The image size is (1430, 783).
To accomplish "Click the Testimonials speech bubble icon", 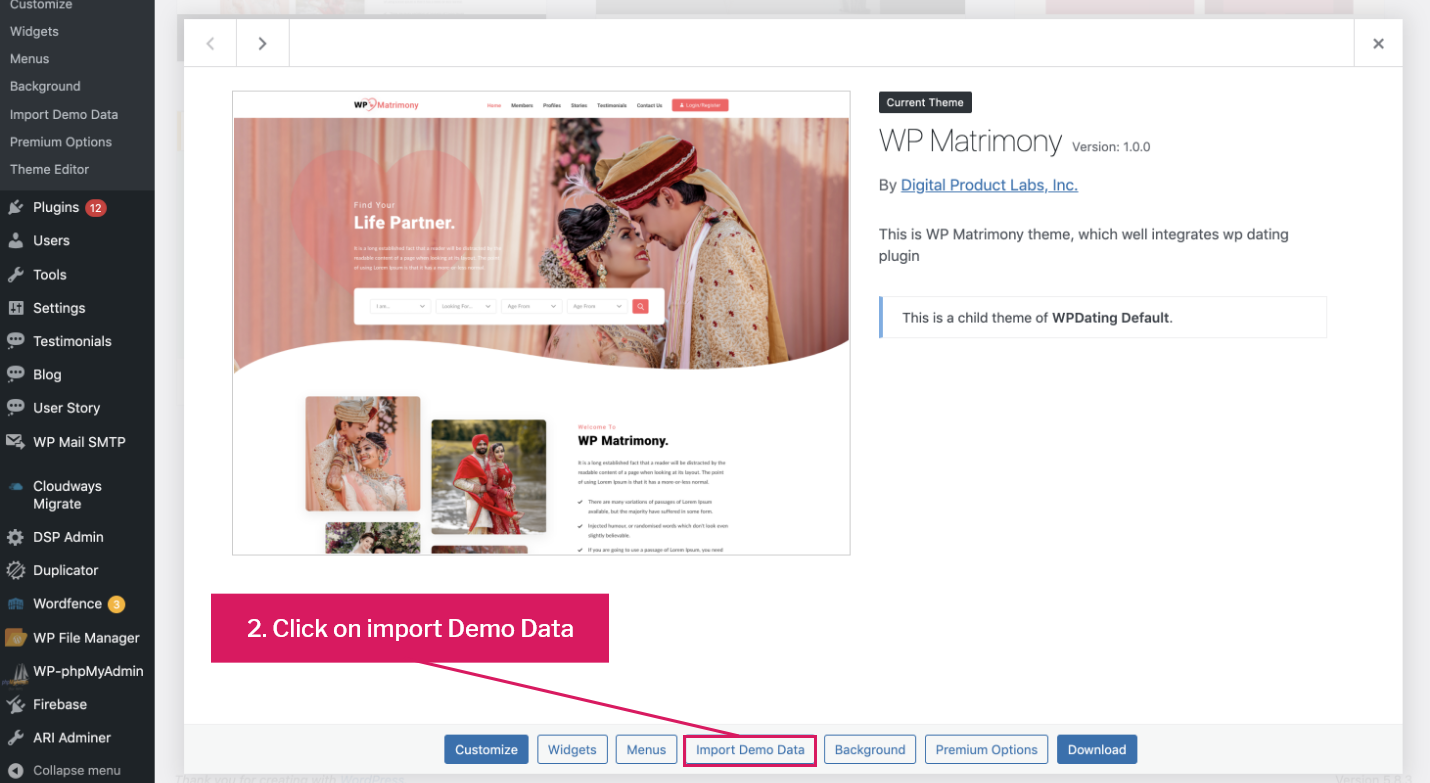I will coord(15,341).
